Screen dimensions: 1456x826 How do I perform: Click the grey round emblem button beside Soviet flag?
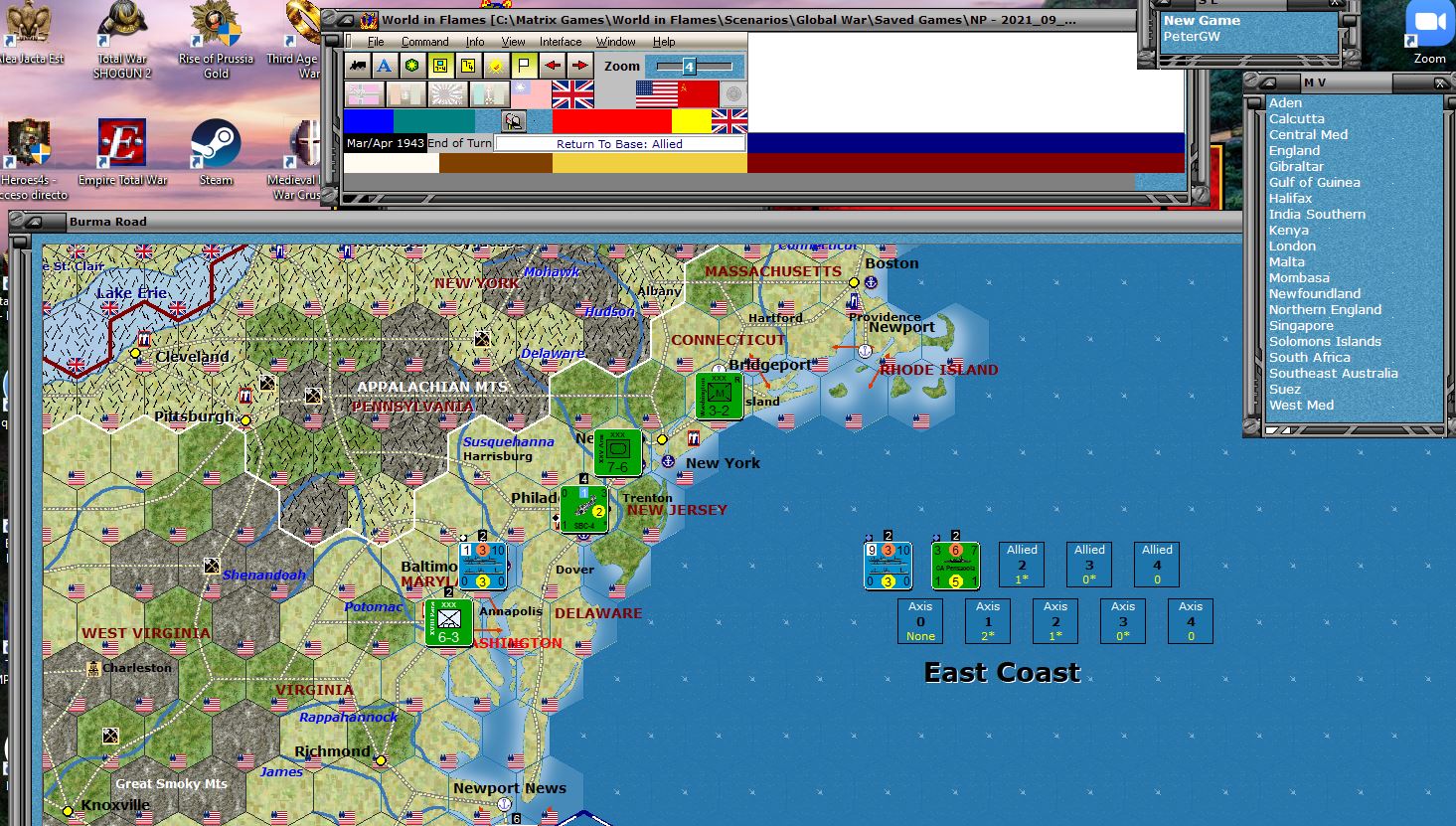[733, 94]
